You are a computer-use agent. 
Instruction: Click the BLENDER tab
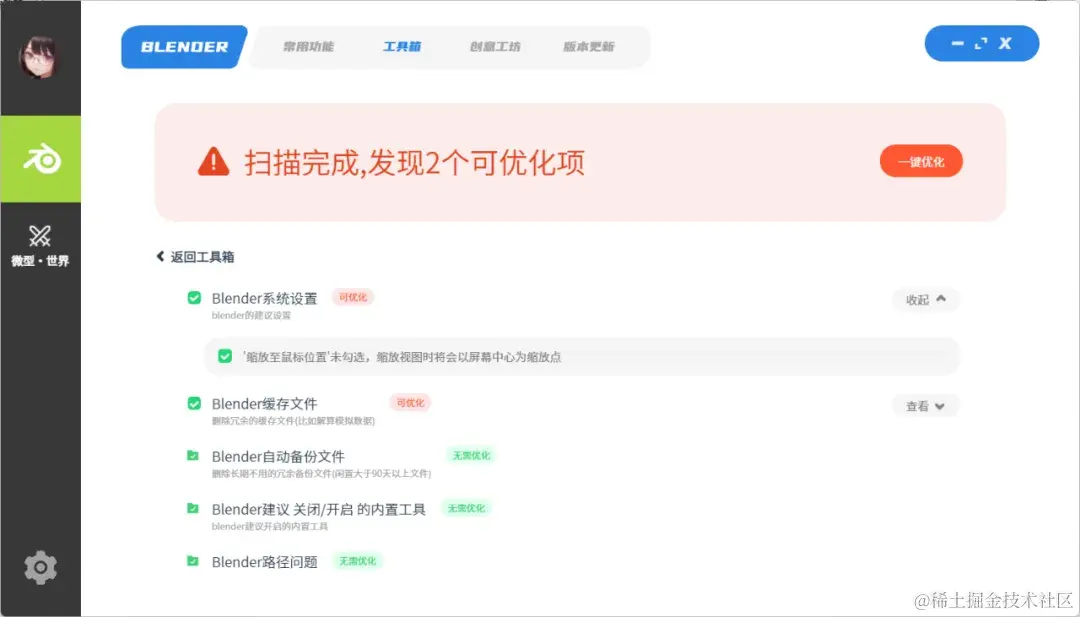tap(184, 47)
